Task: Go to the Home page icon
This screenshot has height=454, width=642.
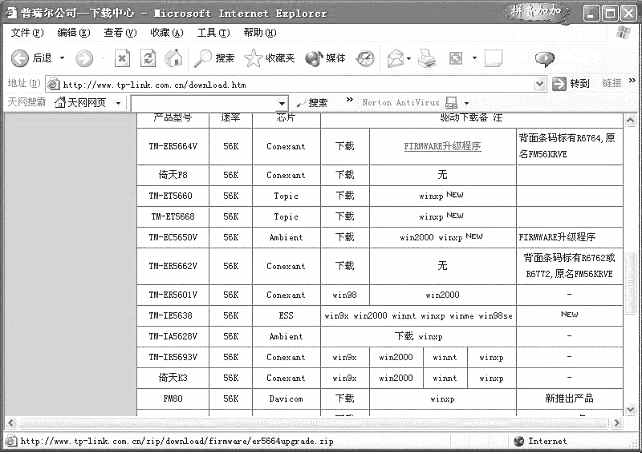Action: click(x=173, y=59)
